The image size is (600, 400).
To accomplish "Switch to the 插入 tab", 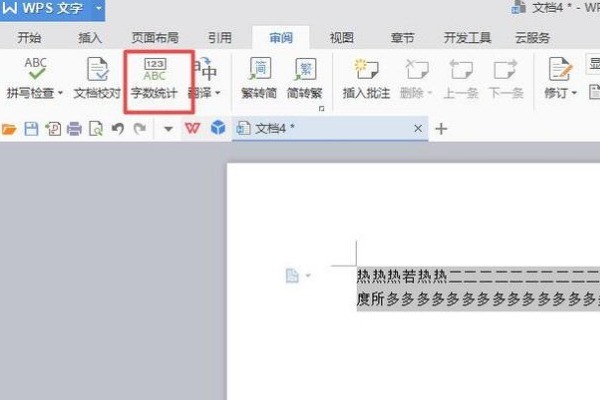I will click(90, 38).
